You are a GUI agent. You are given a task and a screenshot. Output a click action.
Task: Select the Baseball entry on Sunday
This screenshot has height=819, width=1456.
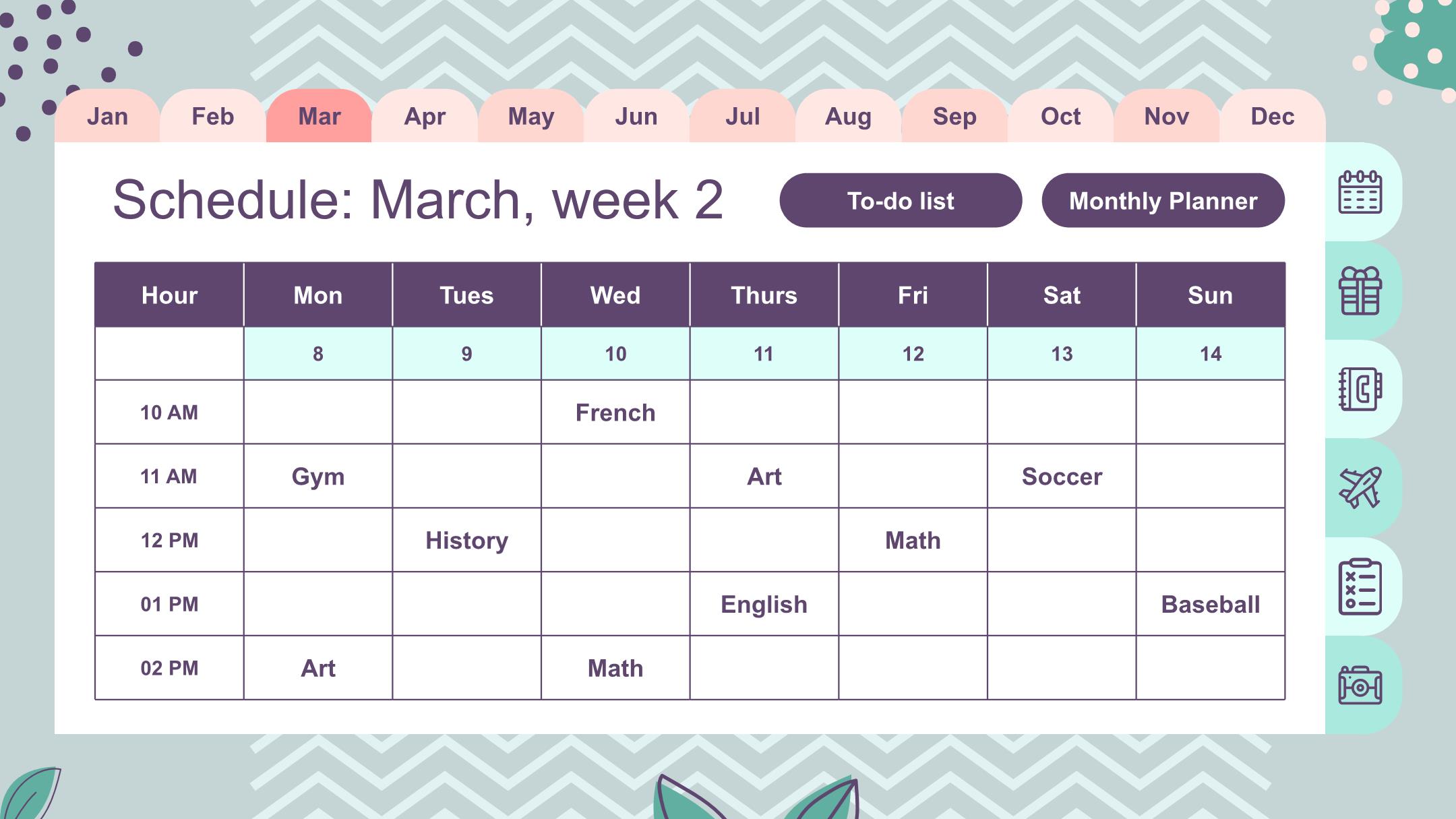[1211, 604]
